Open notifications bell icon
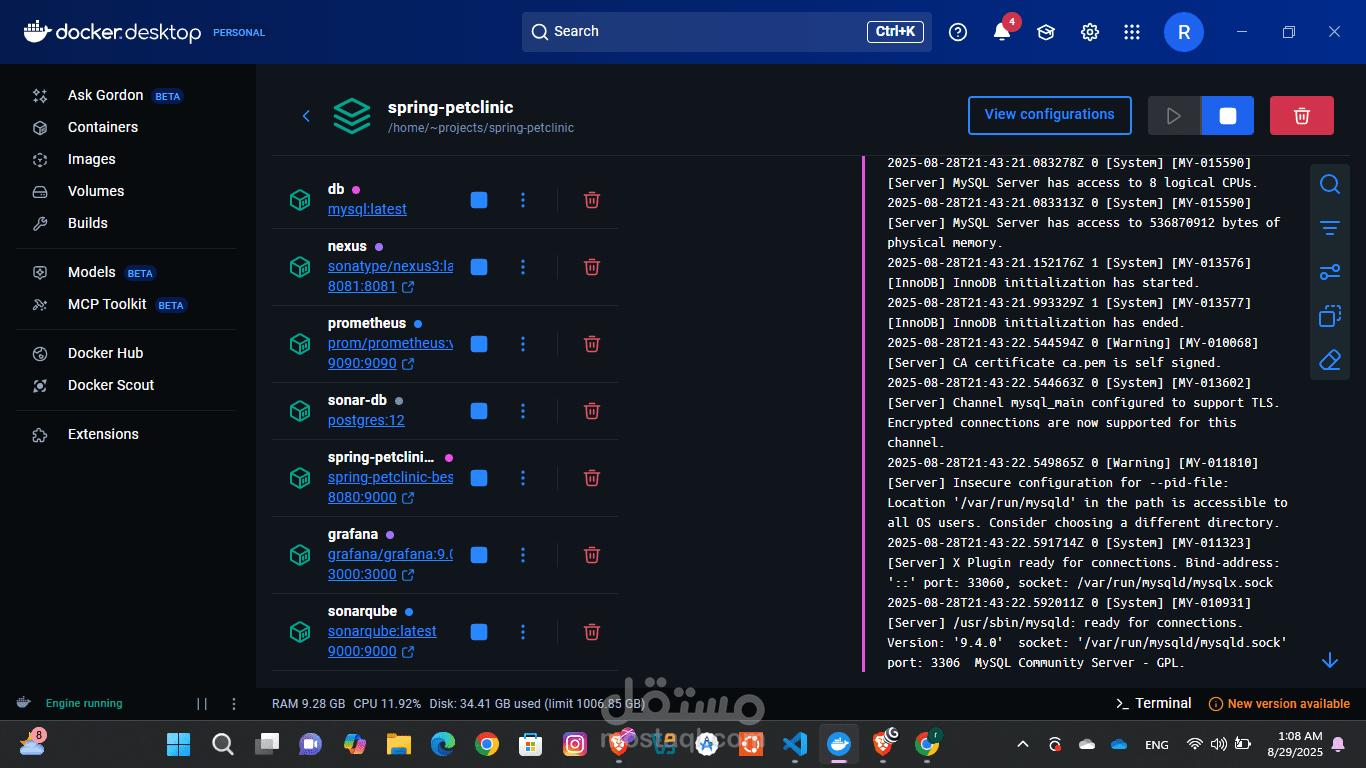1366x768 pixels. pos(1002,32)
